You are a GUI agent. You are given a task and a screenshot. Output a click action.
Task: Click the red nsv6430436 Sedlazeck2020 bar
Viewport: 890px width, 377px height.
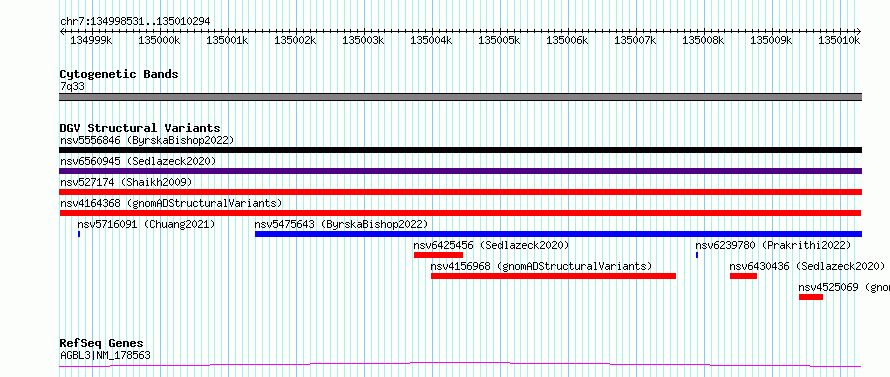[x=744, y=276]
